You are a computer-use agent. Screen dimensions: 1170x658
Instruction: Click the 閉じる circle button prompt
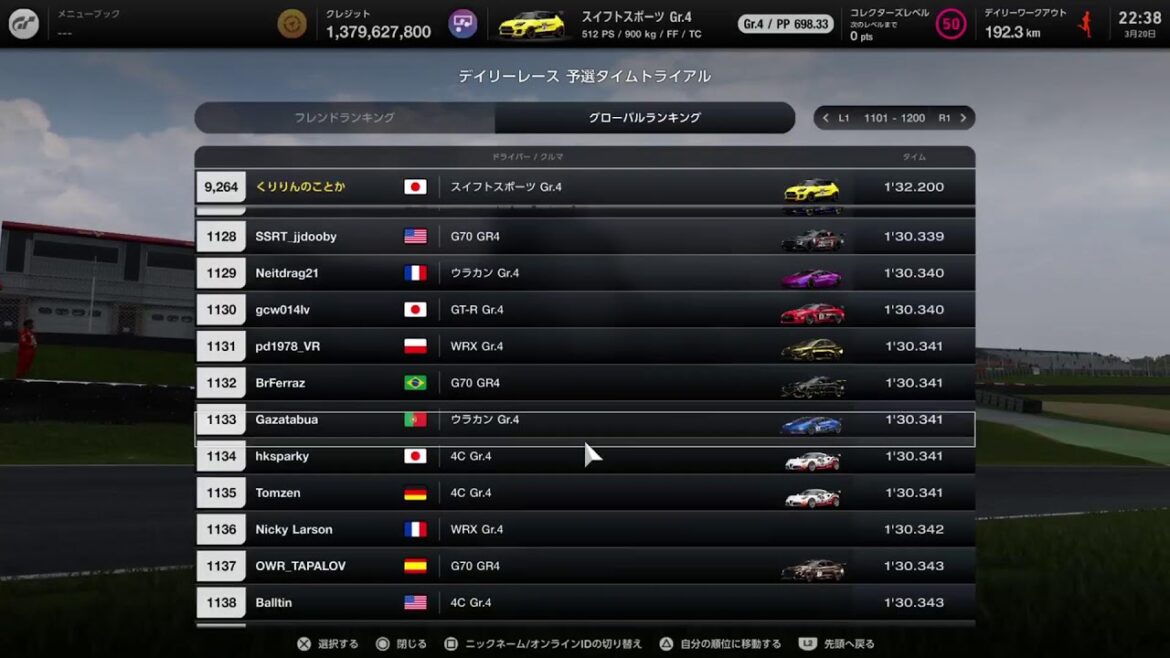click(401, 644)
